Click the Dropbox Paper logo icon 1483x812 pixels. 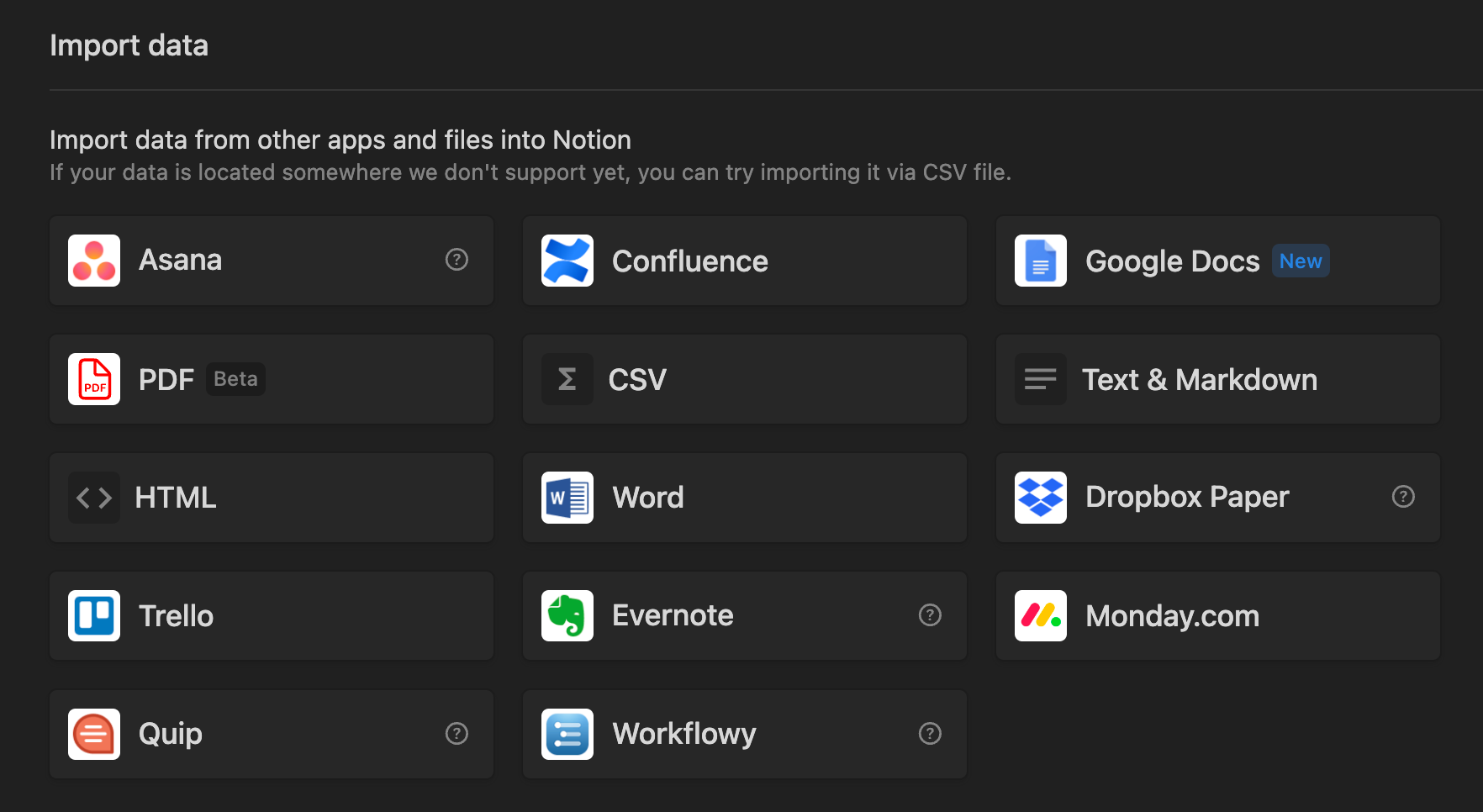(1041, 498)
